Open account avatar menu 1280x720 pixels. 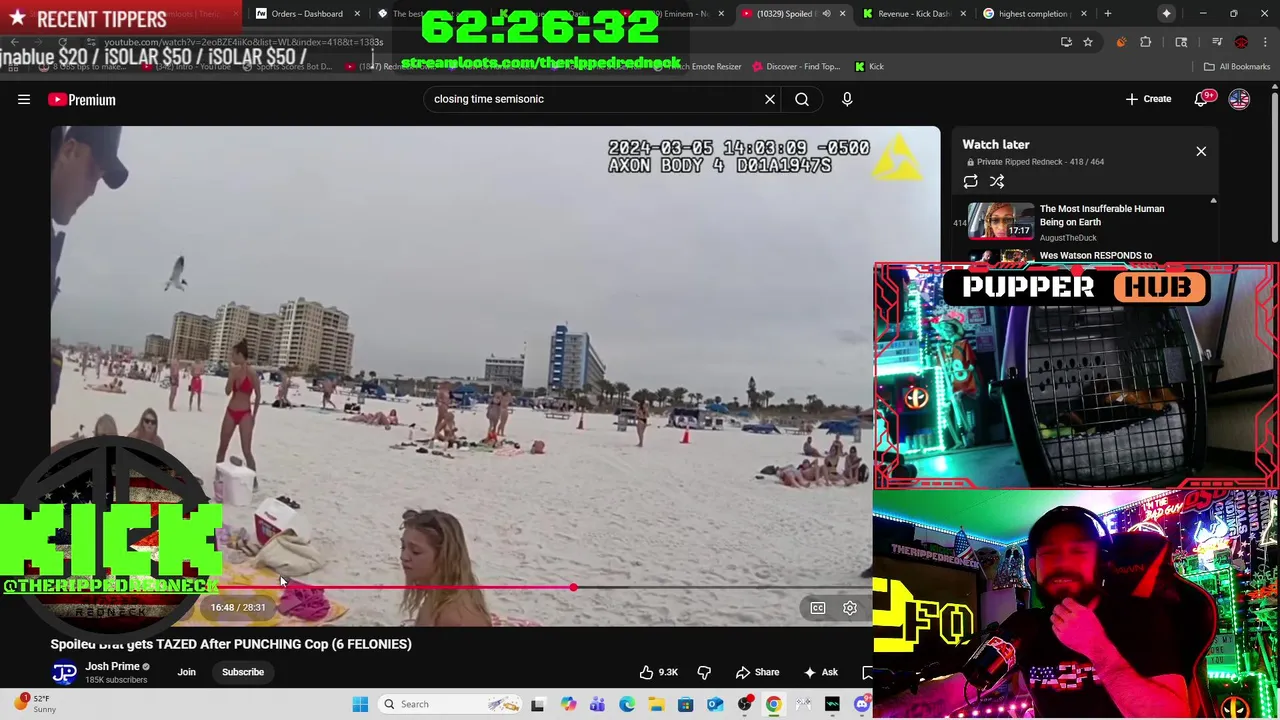(1239, 99)
